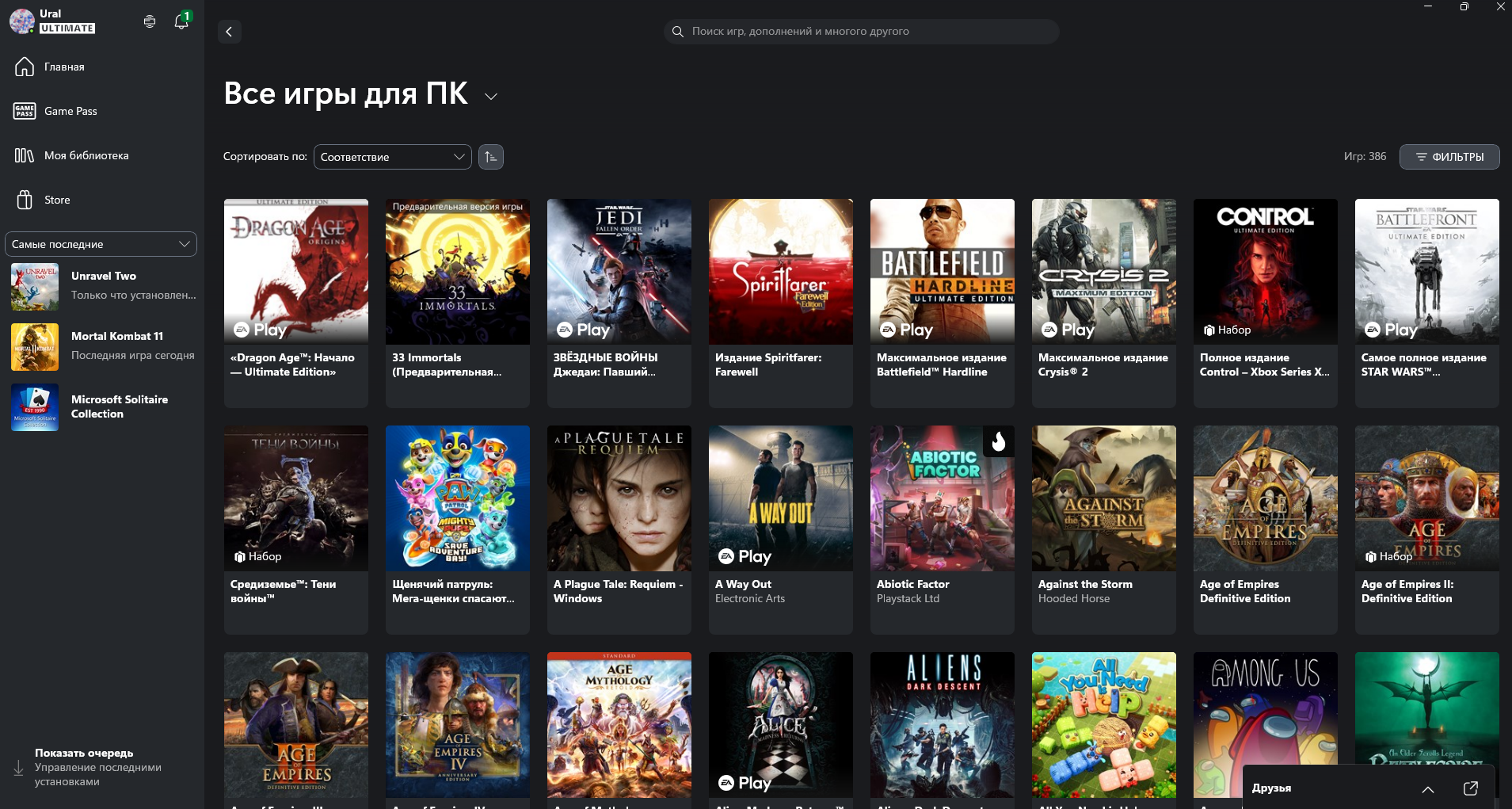Click Electronic Arts publisher text
Image resolution: width=1512 pixels, height=809 pixels.
coord(750,598)
